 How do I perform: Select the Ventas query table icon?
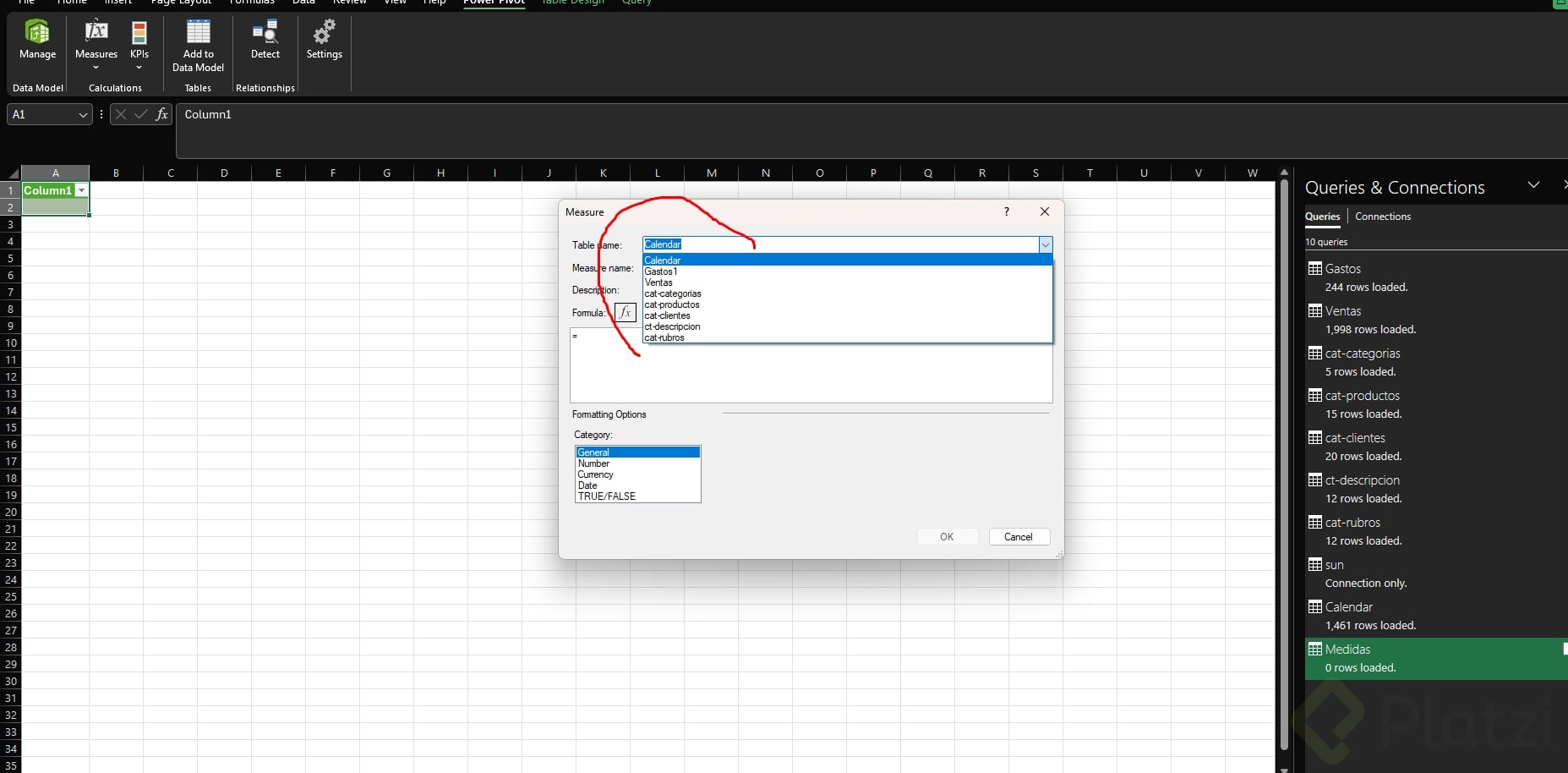[1314, 310]
